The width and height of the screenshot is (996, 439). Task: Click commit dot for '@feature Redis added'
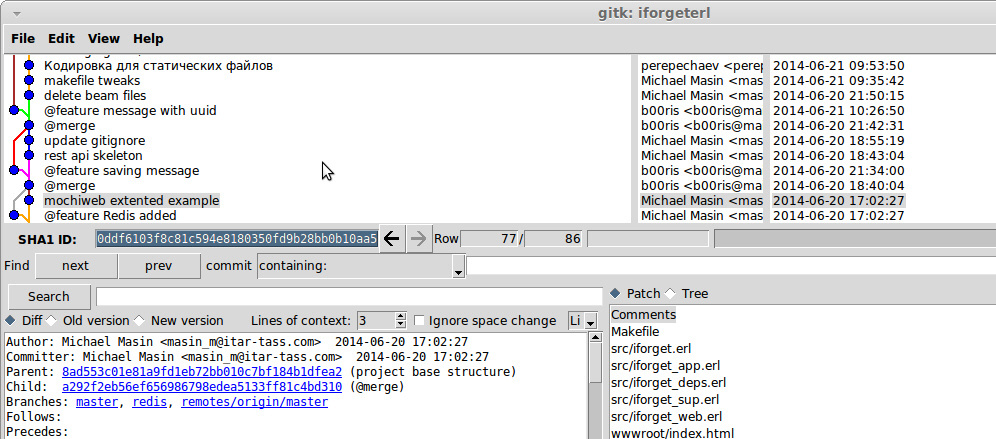13,215
